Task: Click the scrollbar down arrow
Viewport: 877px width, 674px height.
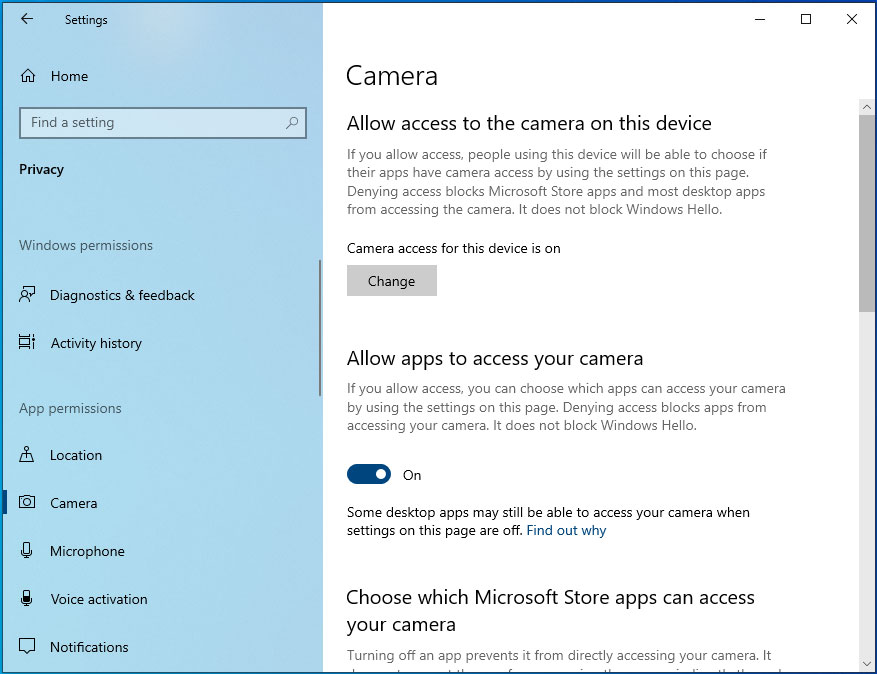Action: [x=867, y=664]
